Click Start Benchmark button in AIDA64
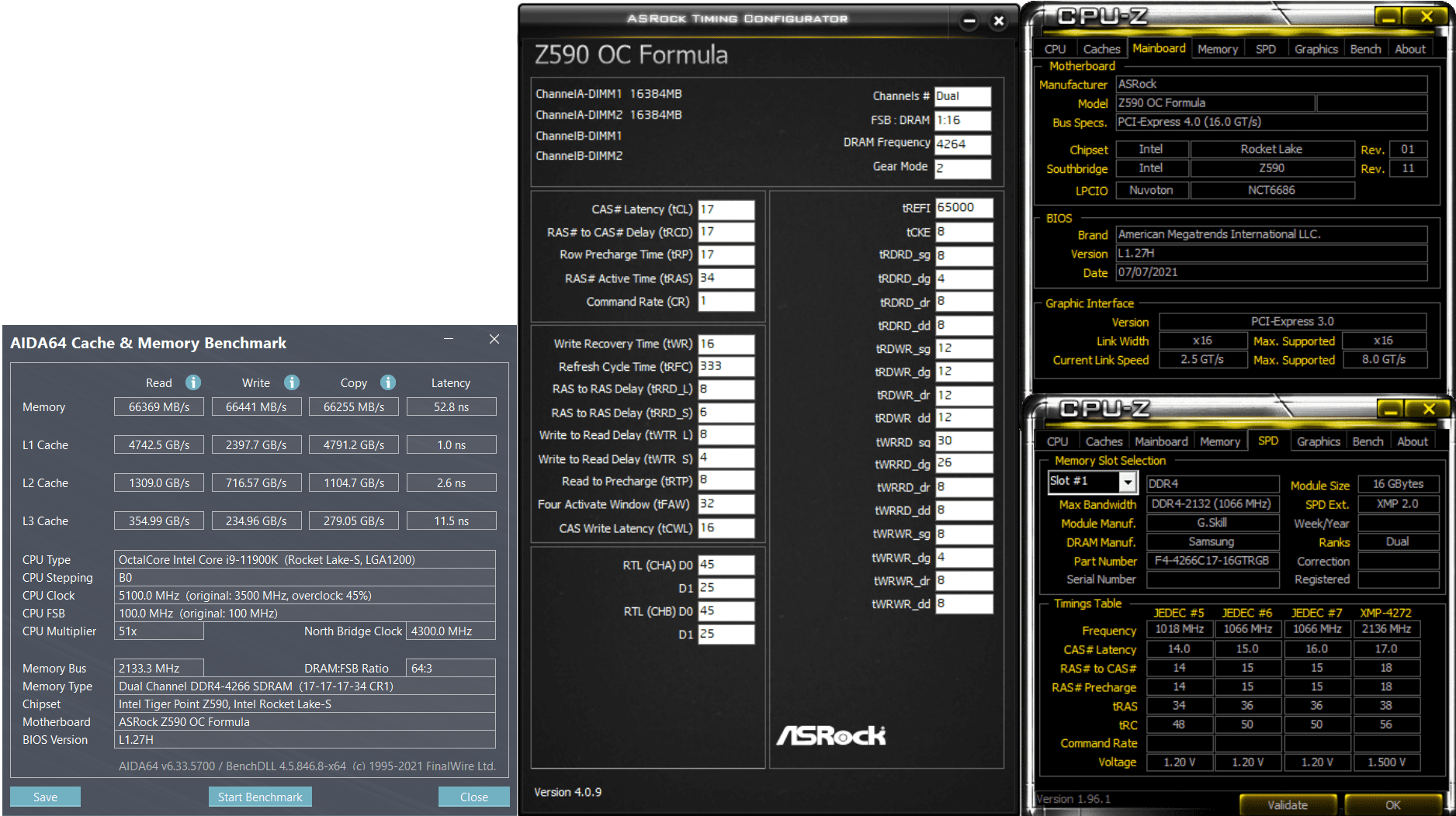The image size is (1456, 816). click(x=260, y=797)
